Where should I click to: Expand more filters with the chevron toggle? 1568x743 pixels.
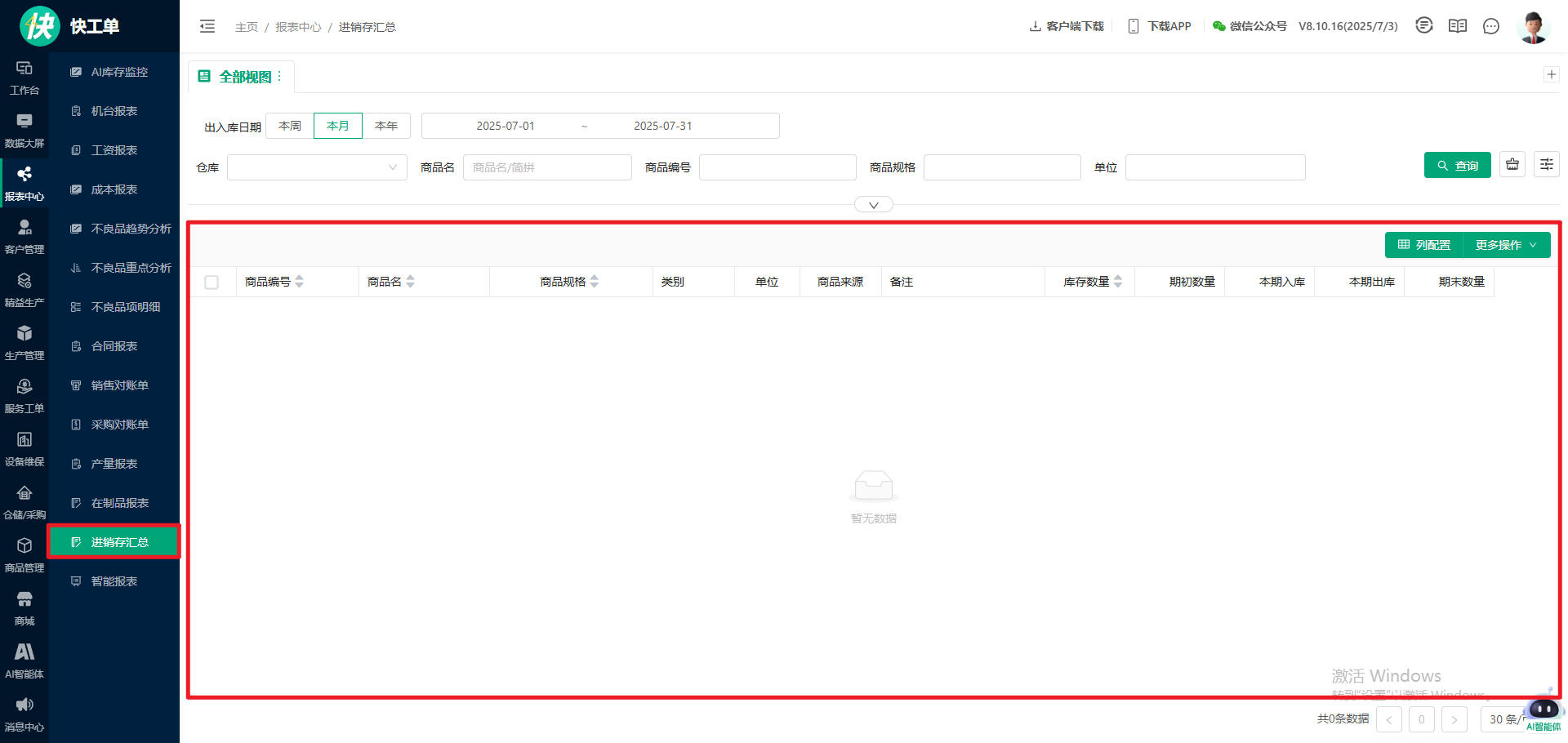tap(874, 205)
